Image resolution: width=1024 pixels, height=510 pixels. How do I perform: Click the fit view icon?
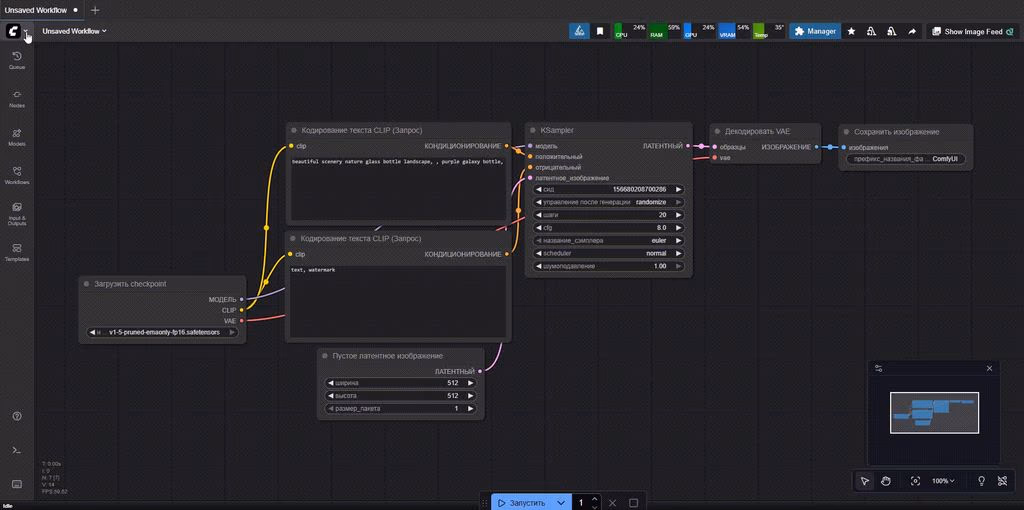(915, 481)
